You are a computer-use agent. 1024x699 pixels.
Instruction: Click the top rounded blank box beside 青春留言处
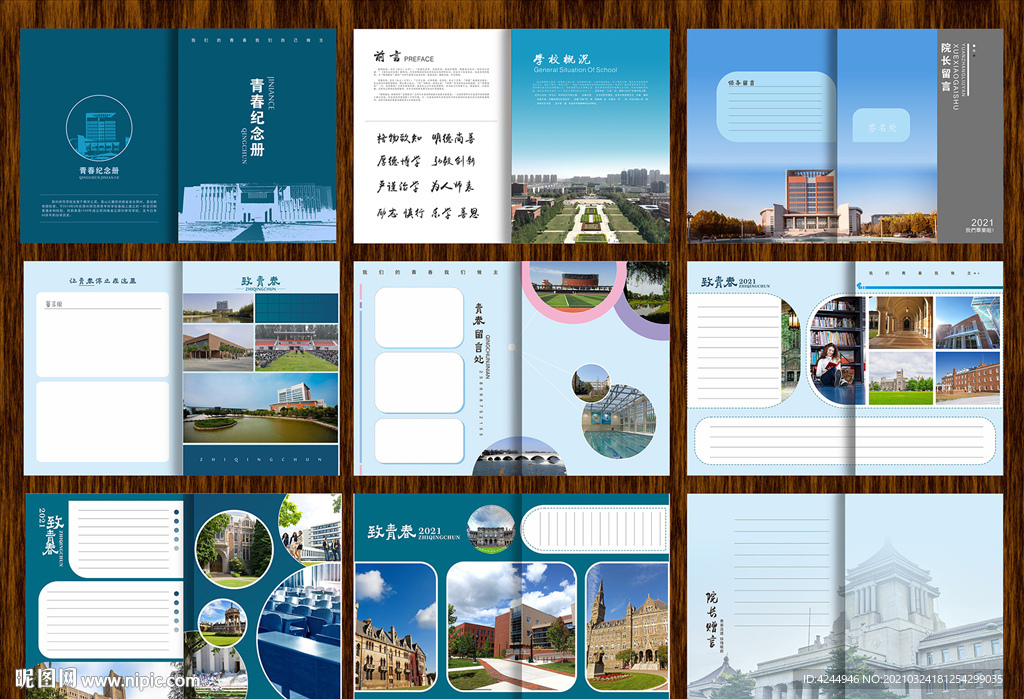419,317
